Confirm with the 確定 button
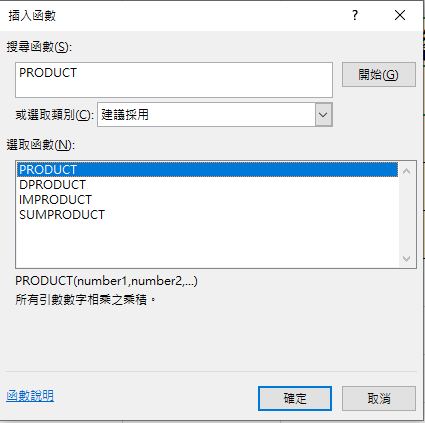This screenshot has height=423, width=425. (x=295, y=399)
